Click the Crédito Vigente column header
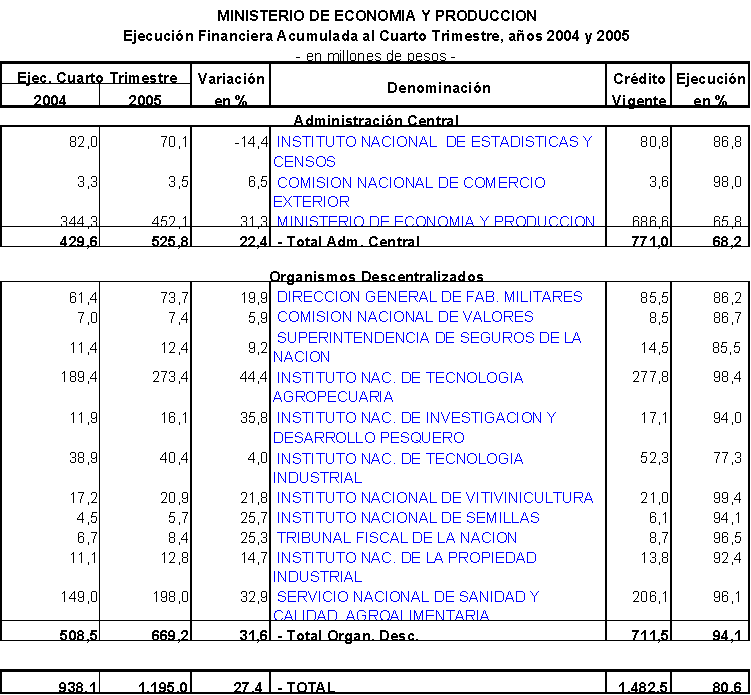This screenshot has height=695, width=751. [x=639, y=89]
